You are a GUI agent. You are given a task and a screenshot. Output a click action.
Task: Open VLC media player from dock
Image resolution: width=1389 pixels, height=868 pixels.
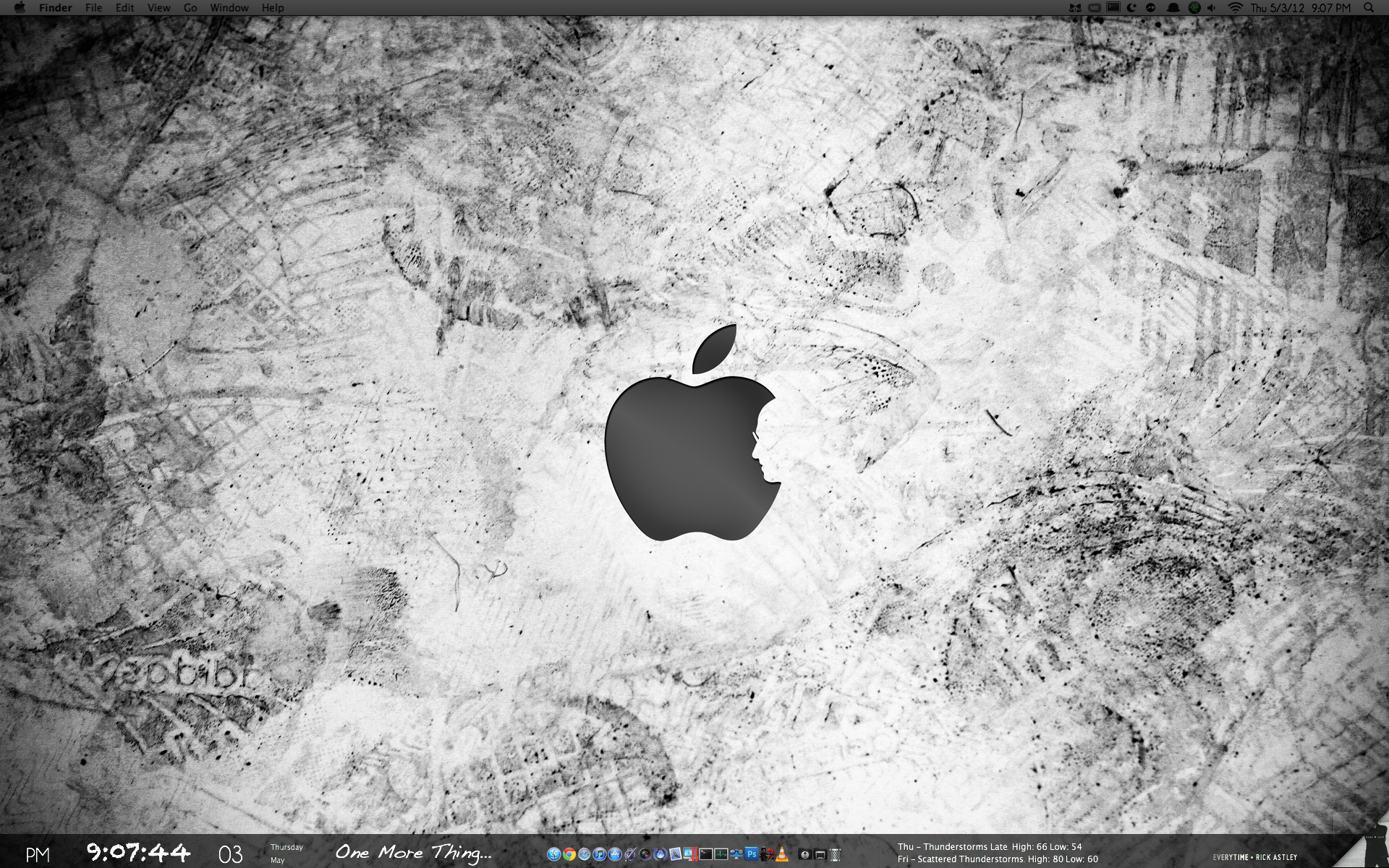(782, 854)
